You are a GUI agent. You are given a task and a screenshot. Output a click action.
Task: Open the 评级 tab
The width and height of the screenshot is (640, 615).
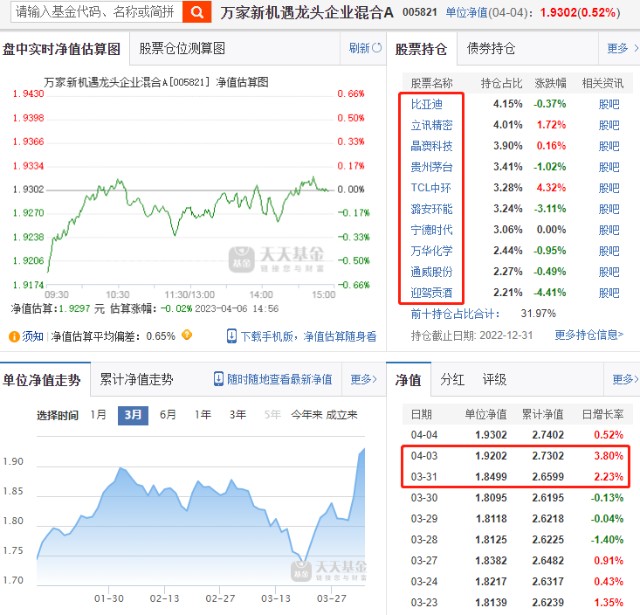click(494, 380)
